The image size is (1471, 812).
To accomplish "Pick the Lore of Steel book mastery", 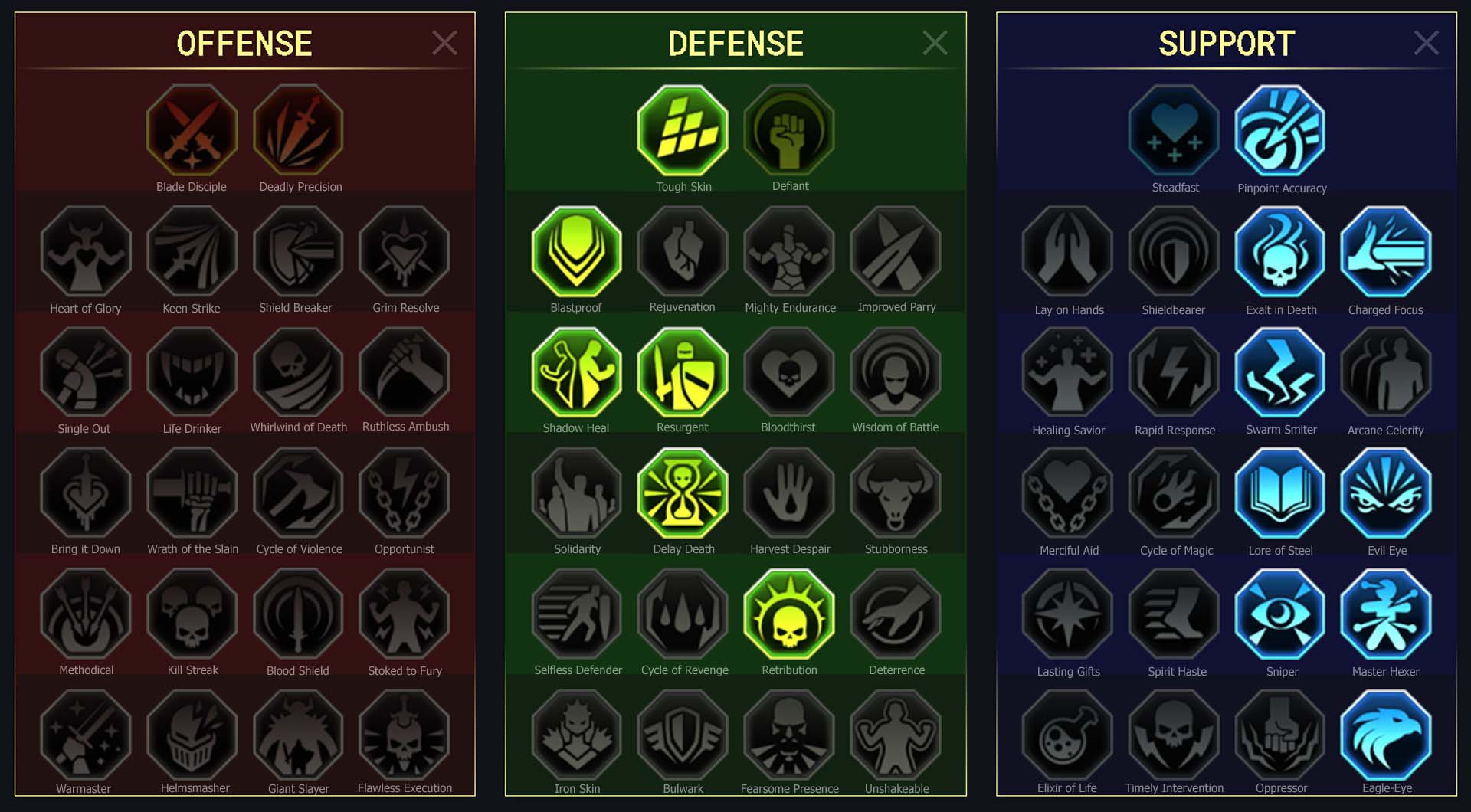I will [1280, 493].
